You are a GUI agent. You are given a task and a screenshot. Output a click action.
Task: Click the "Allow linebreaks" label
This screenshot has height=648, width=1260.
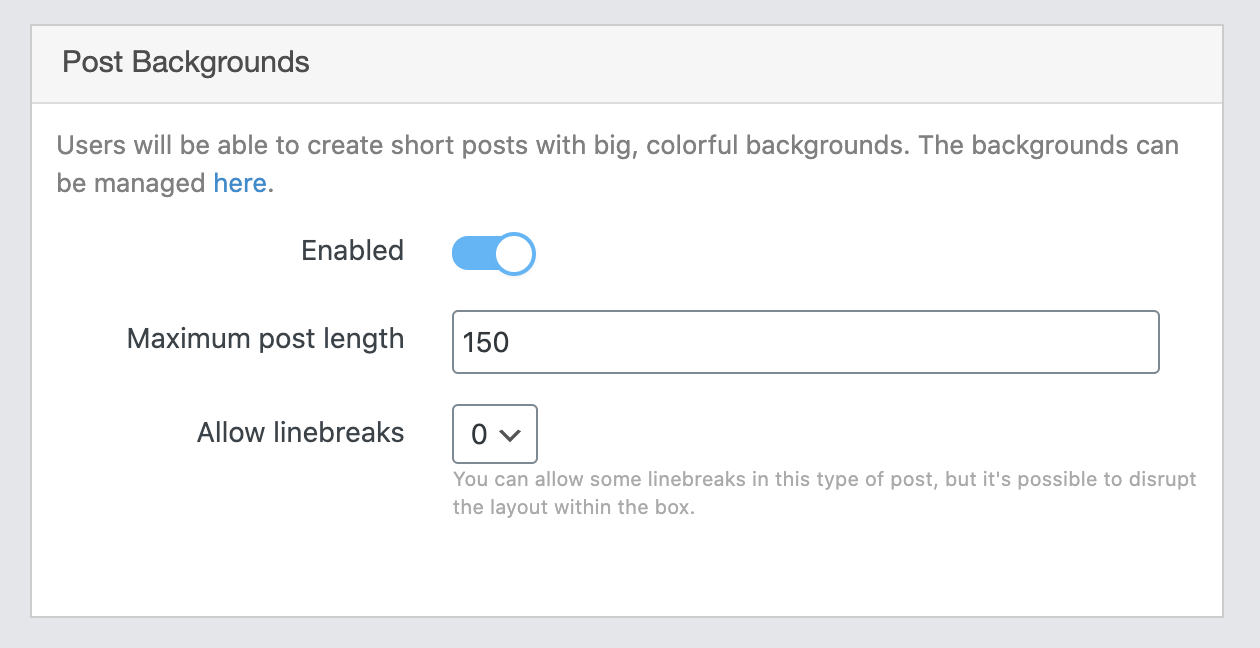pyautogui.click(x=300, y=432)
